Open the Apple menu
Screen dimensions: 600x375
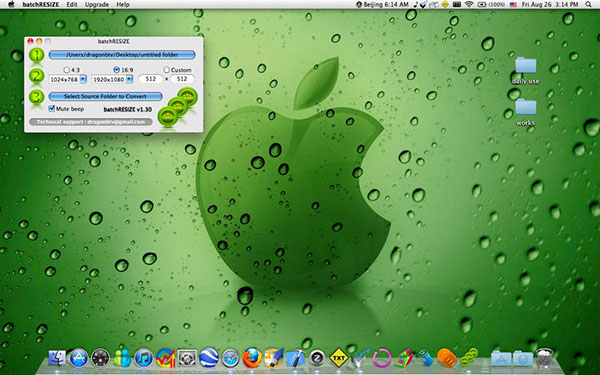tap(11, 4)
